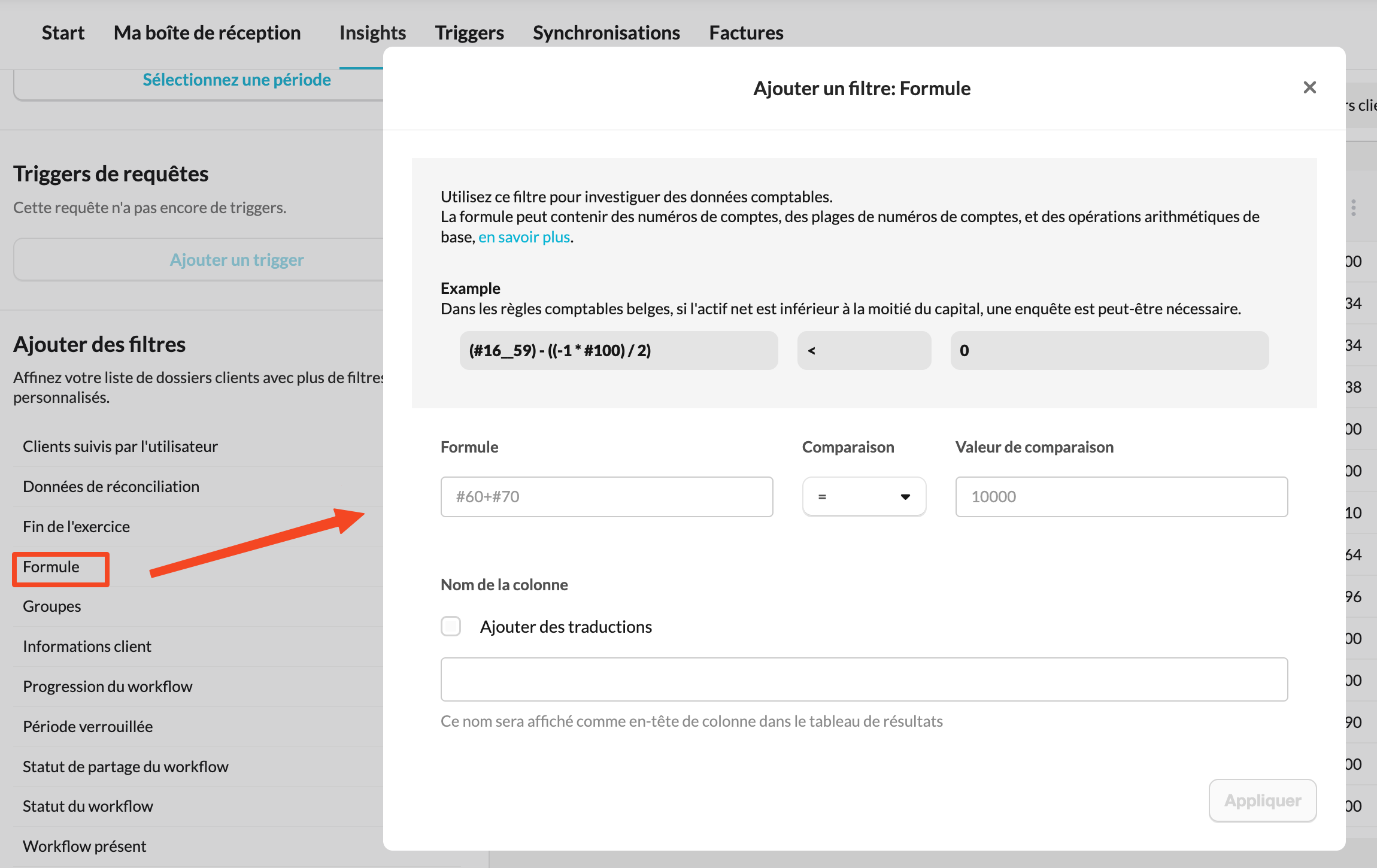Go to Synchronisations tab

pyautogui.click(x=606, y=33)
